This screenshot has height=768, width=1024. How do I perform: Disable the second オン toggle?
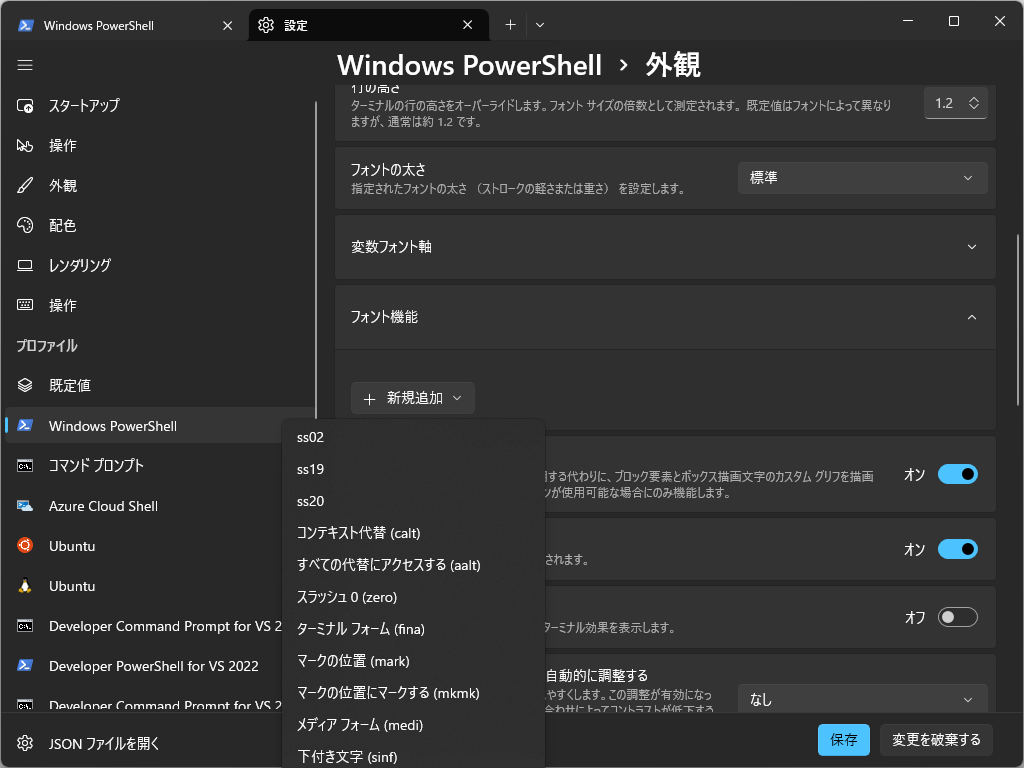pos(957,549)
